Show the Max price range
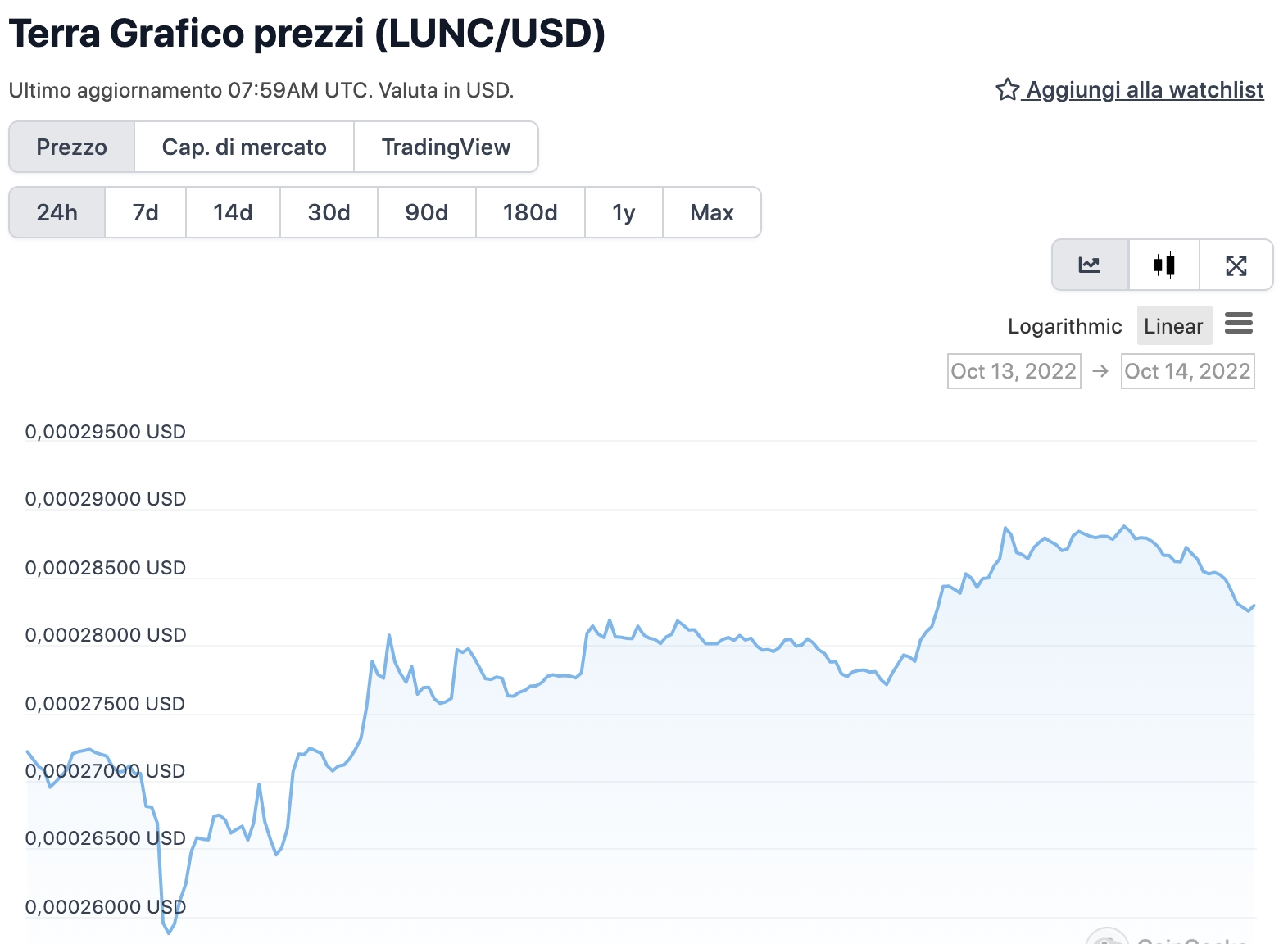This screenshot has height=944, width=1288. tap(711, 213)
